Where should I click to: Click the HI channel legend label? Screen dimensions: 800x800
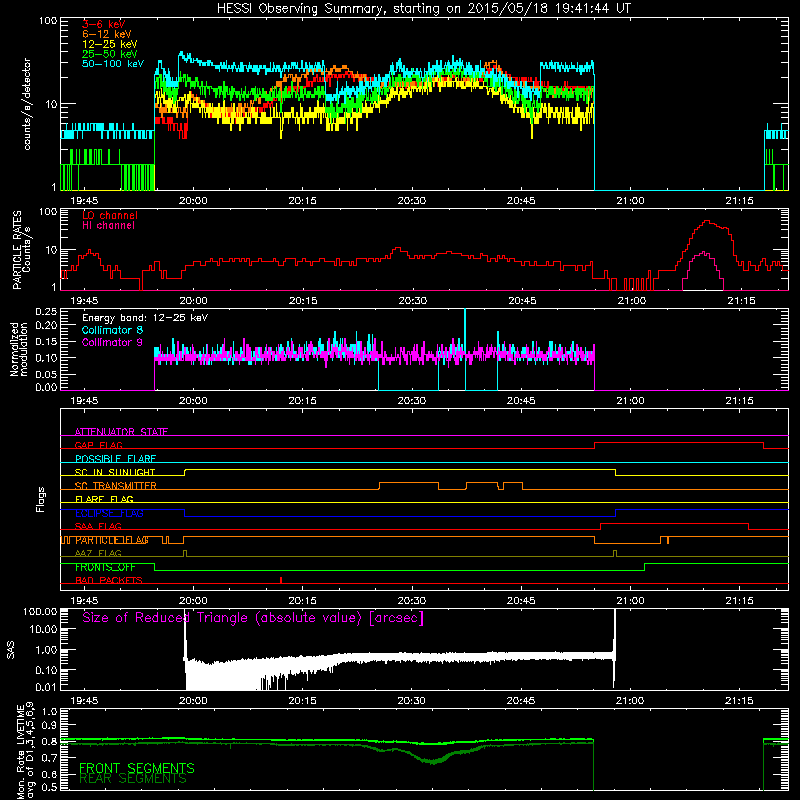pyautogui.click(x=108, y=226)
